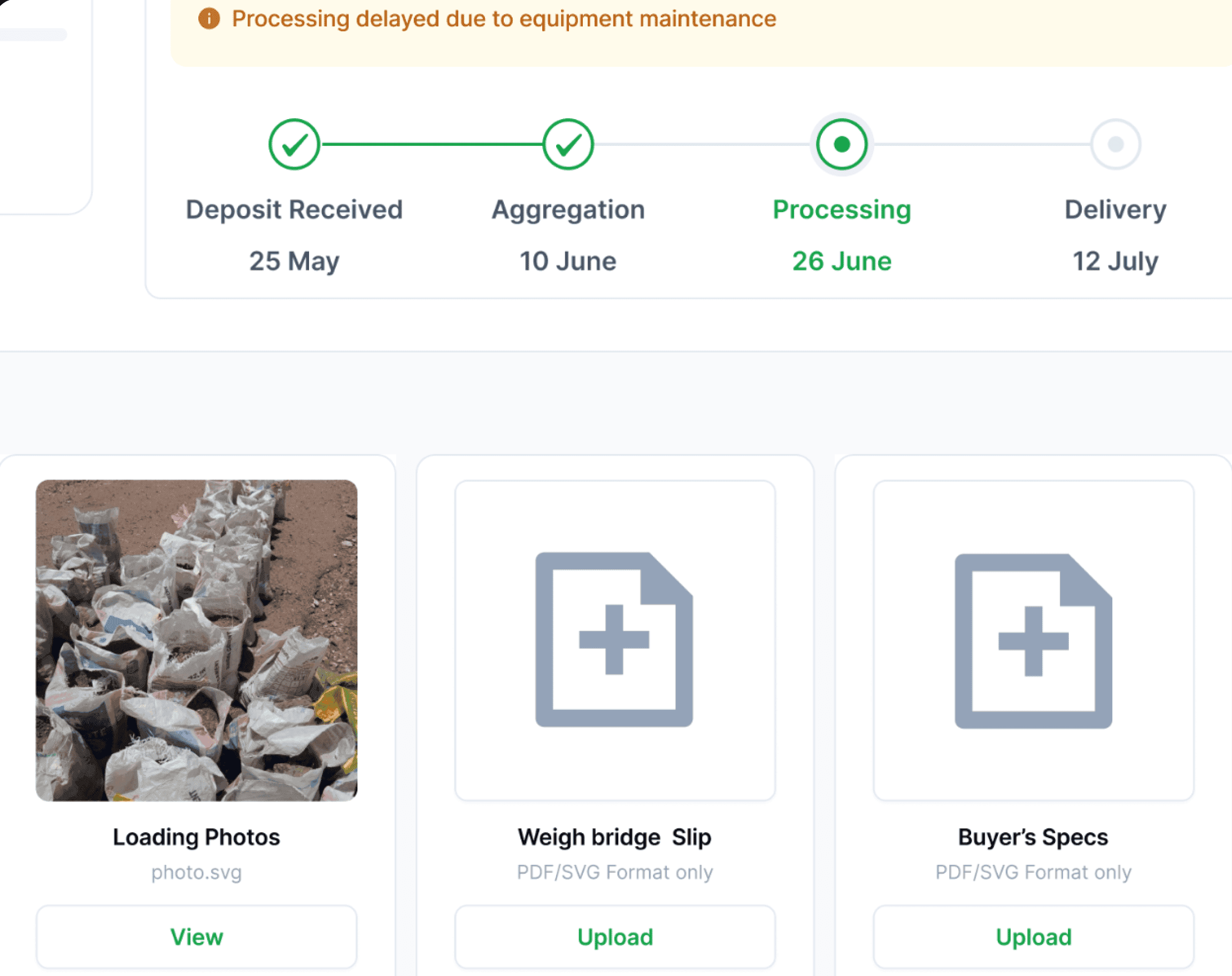Click the Aggregation checkmark step icon
Image resolution: width=1232 pixels, height=976 pixels.
(x=568, y=144)
